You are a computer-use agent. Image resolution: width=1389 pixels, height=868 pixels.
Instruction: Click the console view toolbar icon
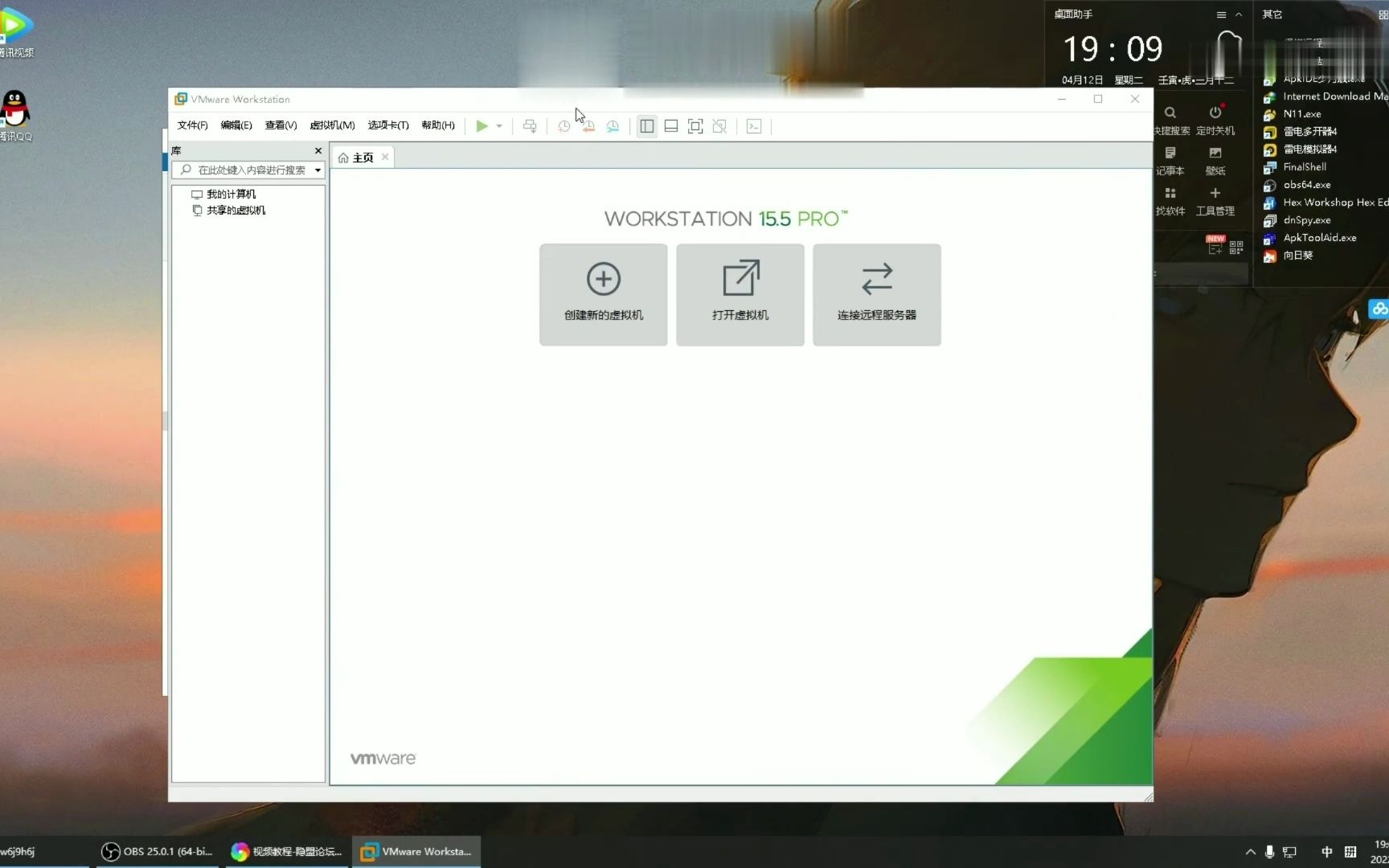(754, 126)
